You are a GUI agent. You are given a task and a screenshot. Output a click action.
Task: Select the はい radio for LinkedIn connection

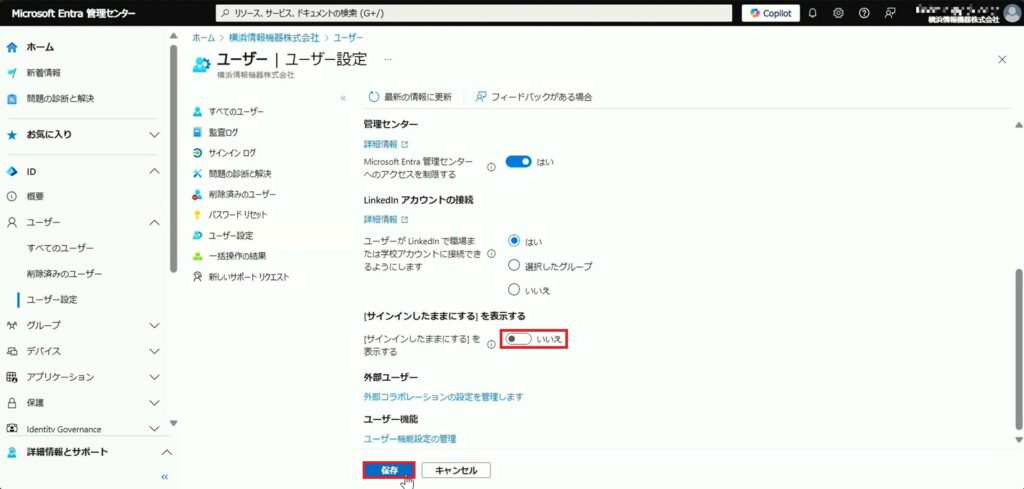pos(514,241)
